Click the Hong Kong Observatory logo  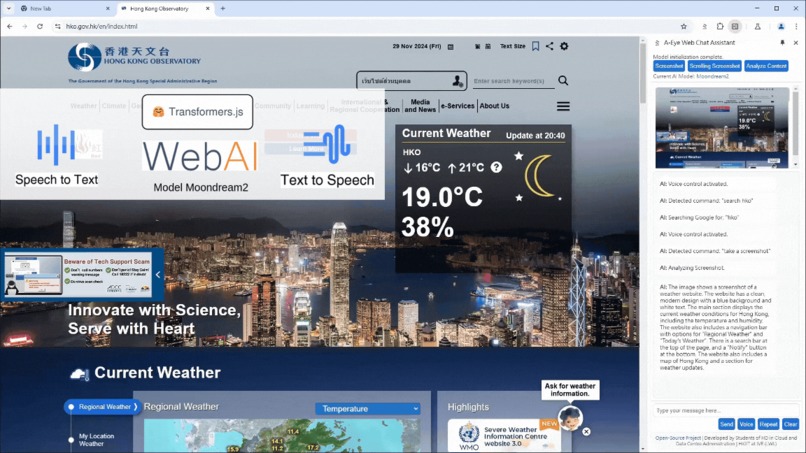pyautogui.click(x=135, y=57)
